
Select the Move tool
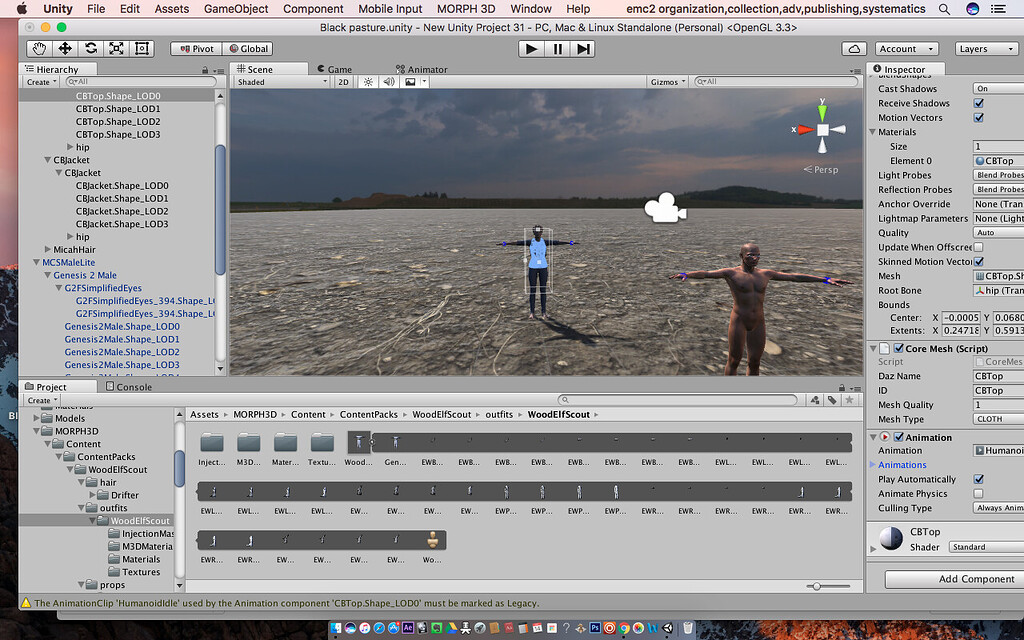[64, 48]
